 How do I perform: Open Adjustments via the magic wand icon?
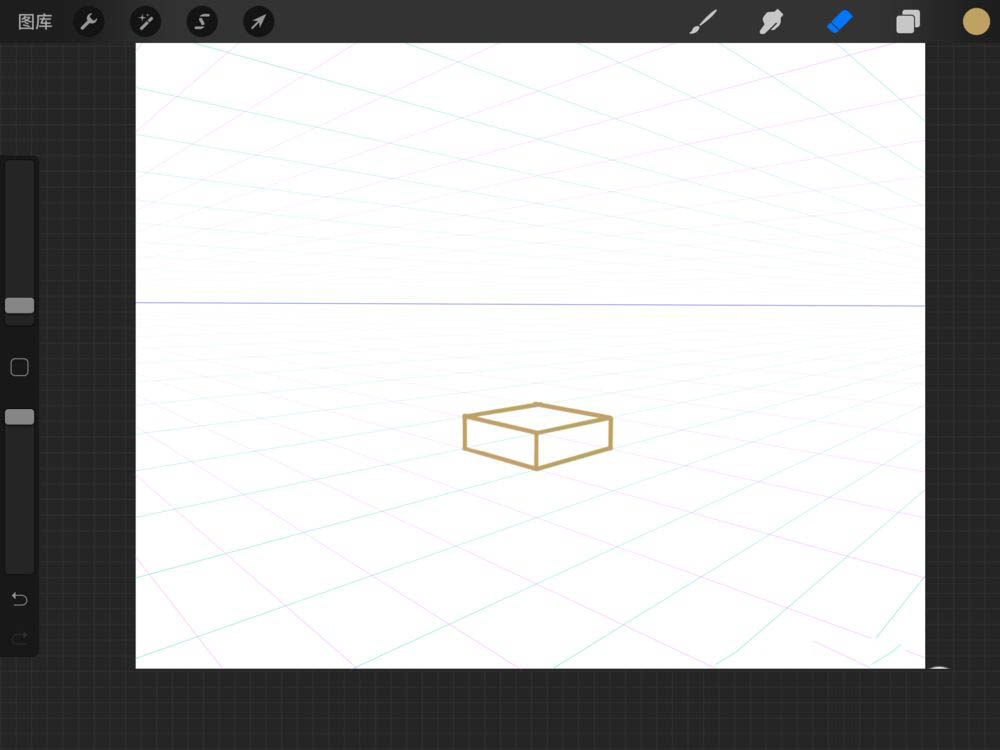(x=145, y=21)
